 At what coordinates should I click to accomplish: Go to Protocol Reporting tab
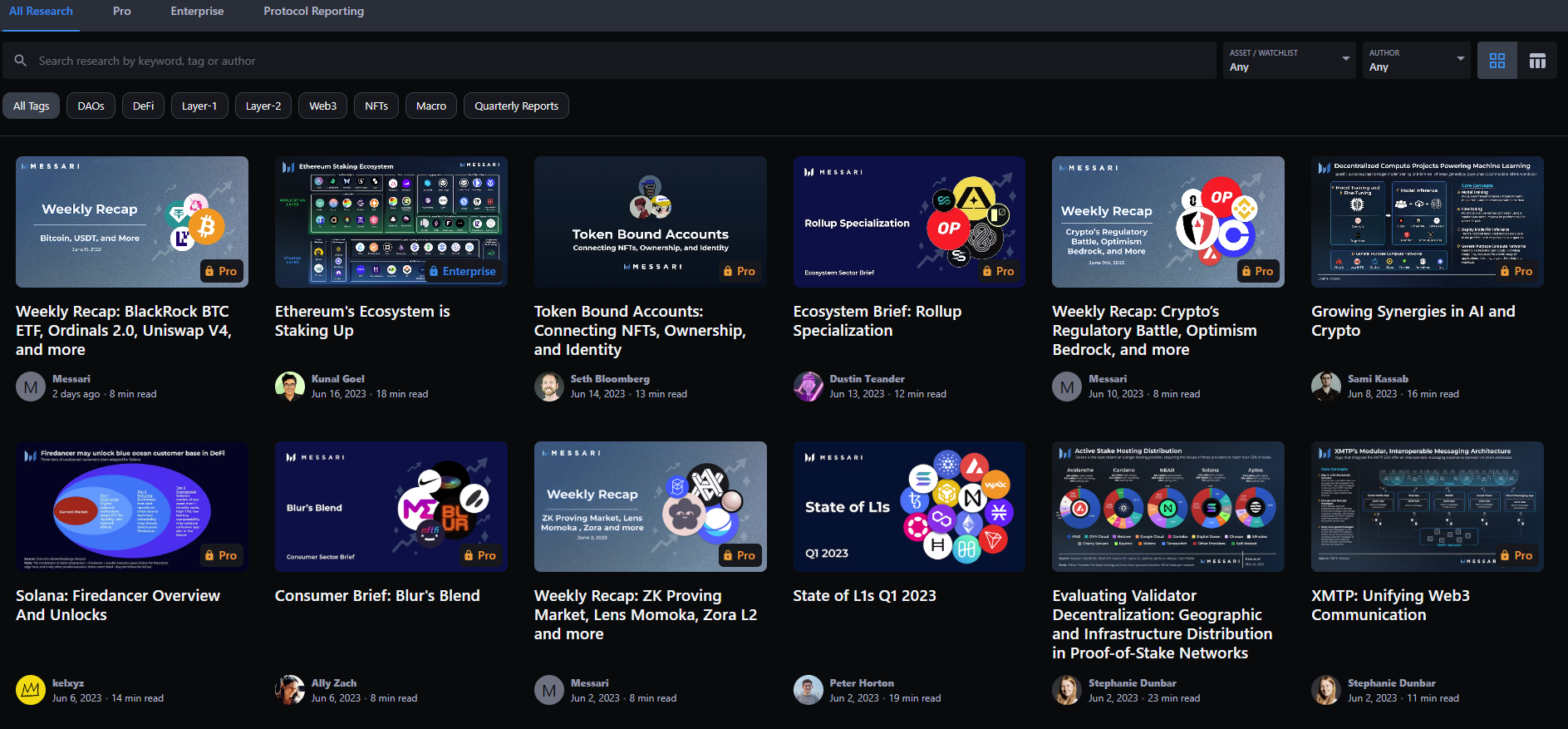pos(314,12)
